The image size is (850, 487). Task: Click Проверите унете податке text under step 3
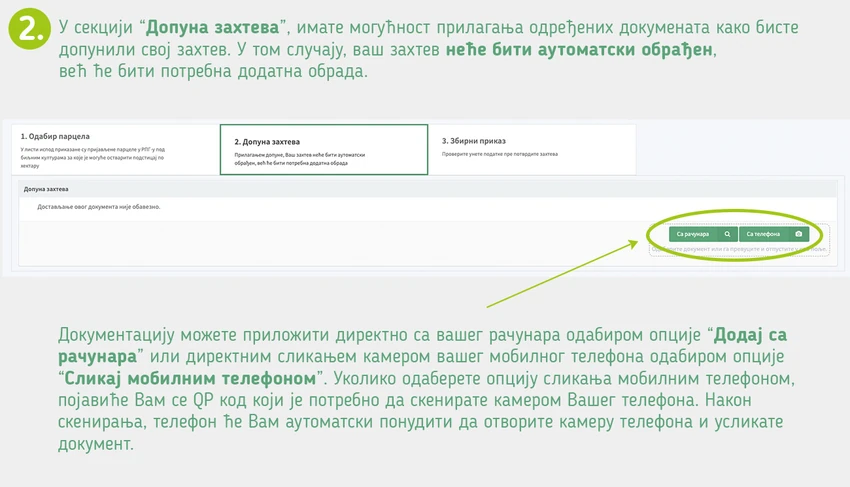tap(500, 154)
